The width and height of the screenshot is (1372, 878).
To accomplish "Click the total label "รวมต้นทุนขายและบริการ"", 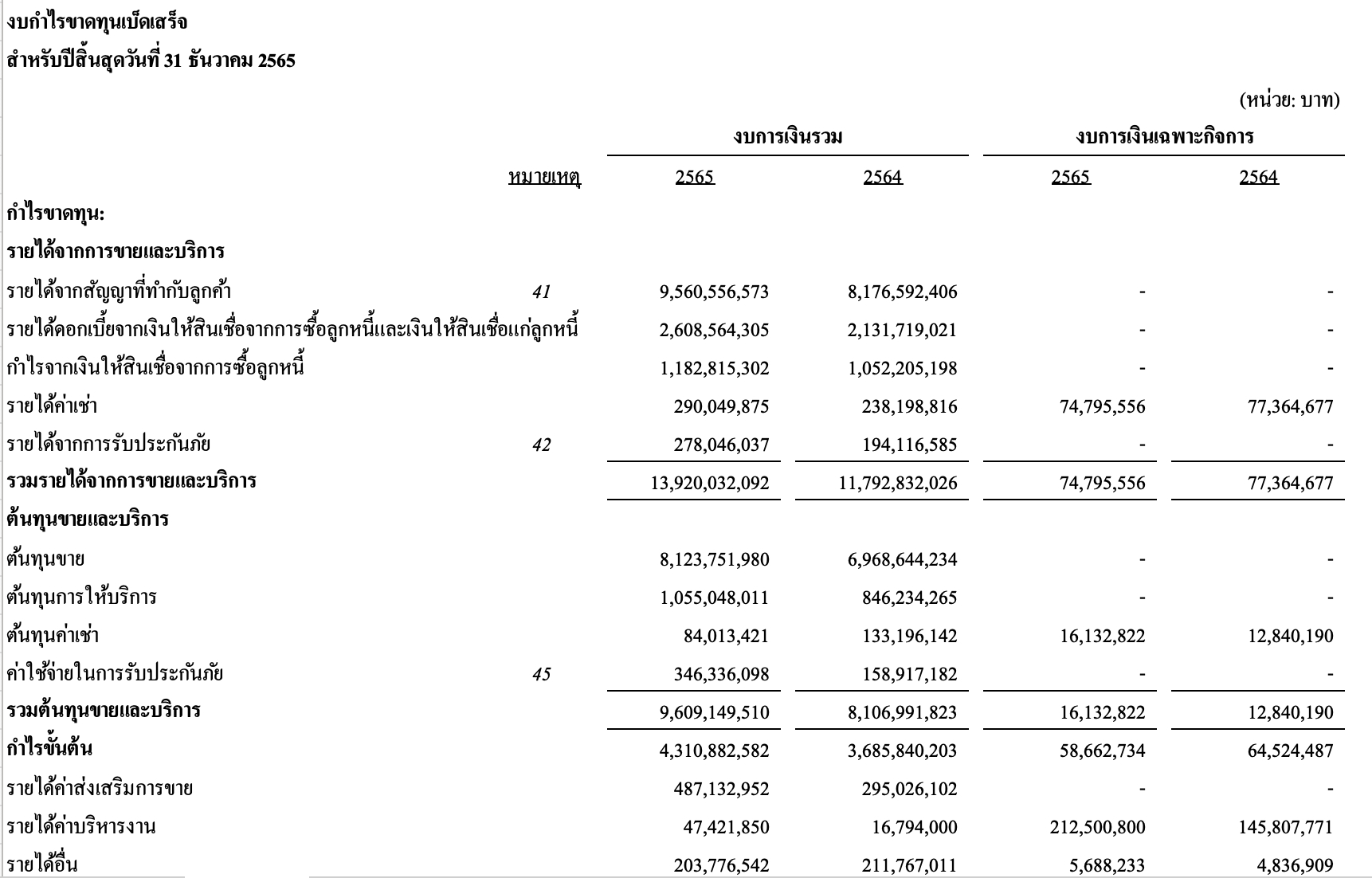I will (x=104, y=711).
